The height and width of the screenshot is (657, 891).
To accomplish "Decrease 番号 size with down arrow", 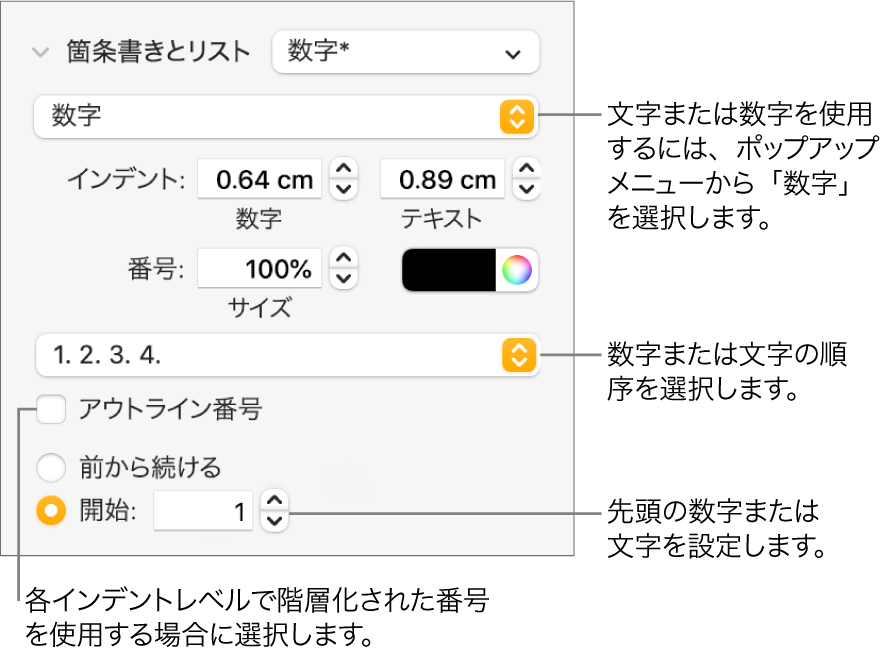I will [x=344, y=280].
